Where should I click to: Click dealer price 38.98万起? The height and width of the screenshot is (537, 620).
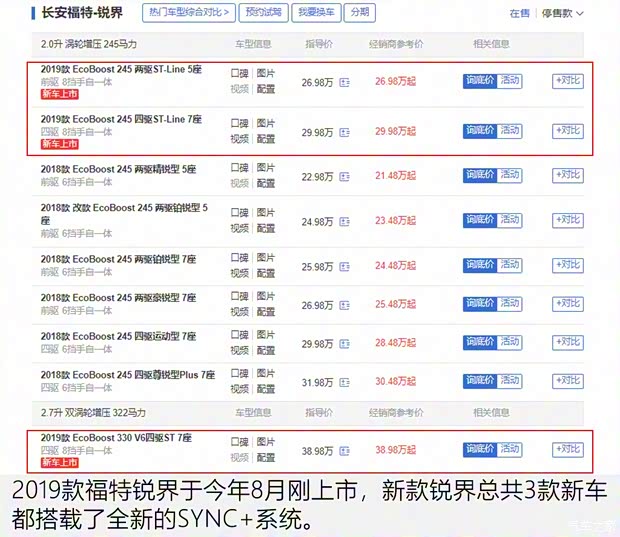coord(395,450)
